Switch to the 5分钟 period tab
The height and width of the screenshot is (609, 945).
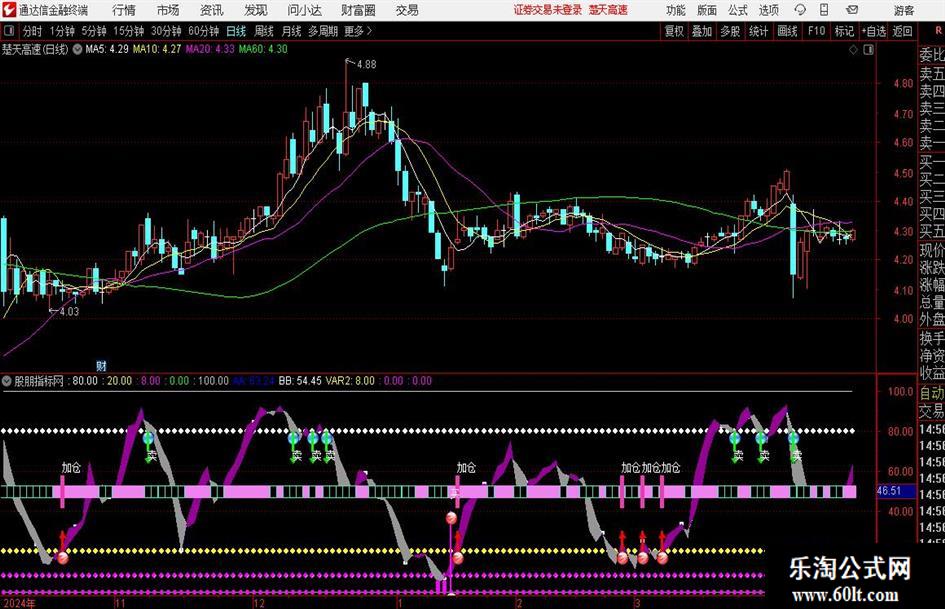pyautogui.click(x=93, y=31)
